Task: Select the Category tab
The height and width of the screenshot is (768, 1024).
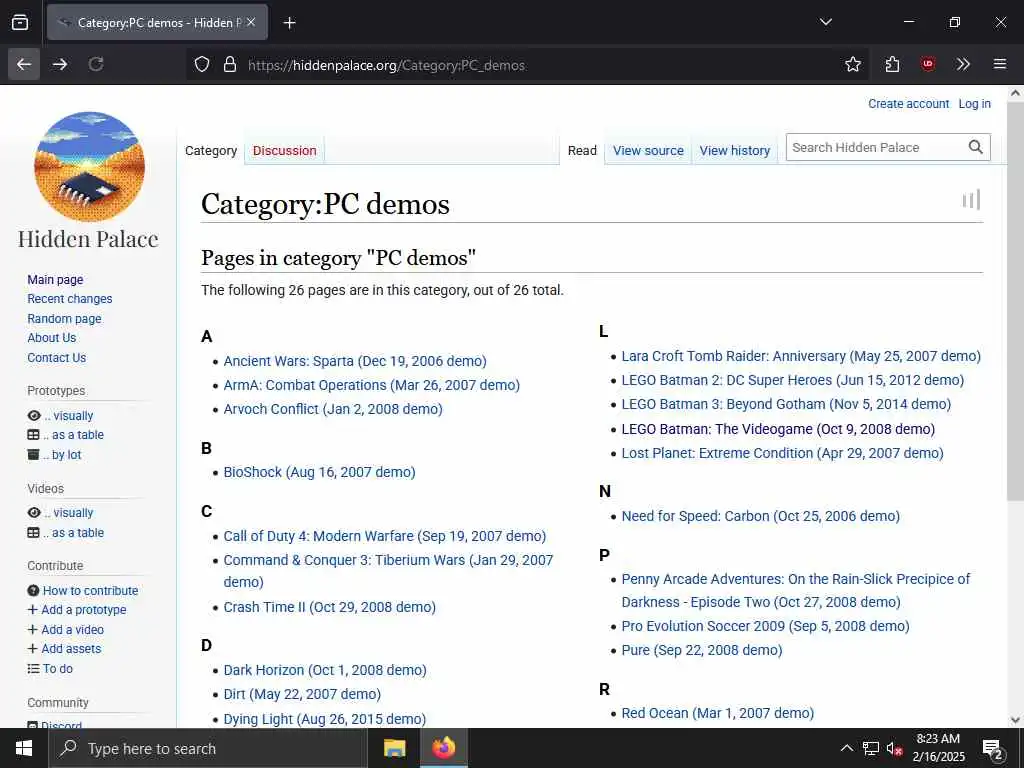Action: pyautogui.click(x=211, y=151)
